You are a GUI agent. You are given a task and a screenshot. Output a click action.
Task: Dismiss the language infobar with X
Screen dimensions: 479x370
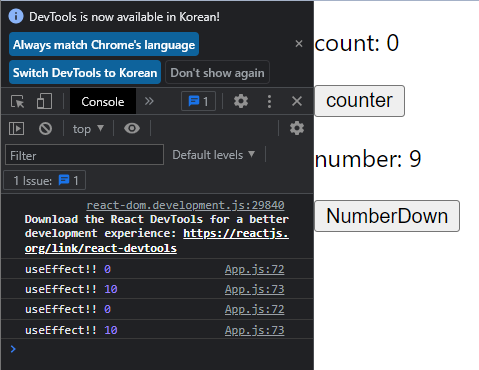click(x=299, y=44)
